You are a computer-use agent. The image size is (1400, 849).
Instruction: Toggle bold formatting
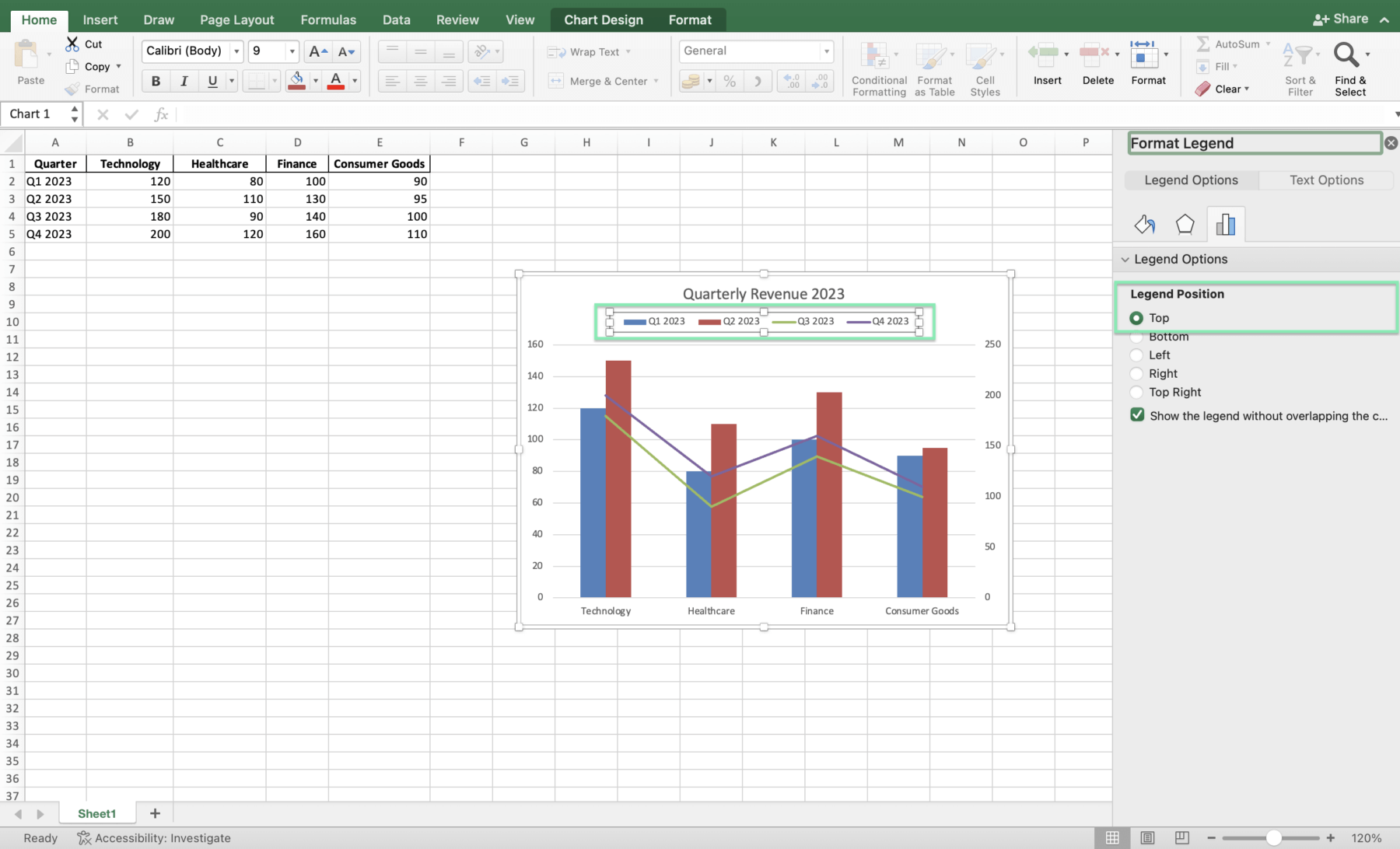coord(156,81)
